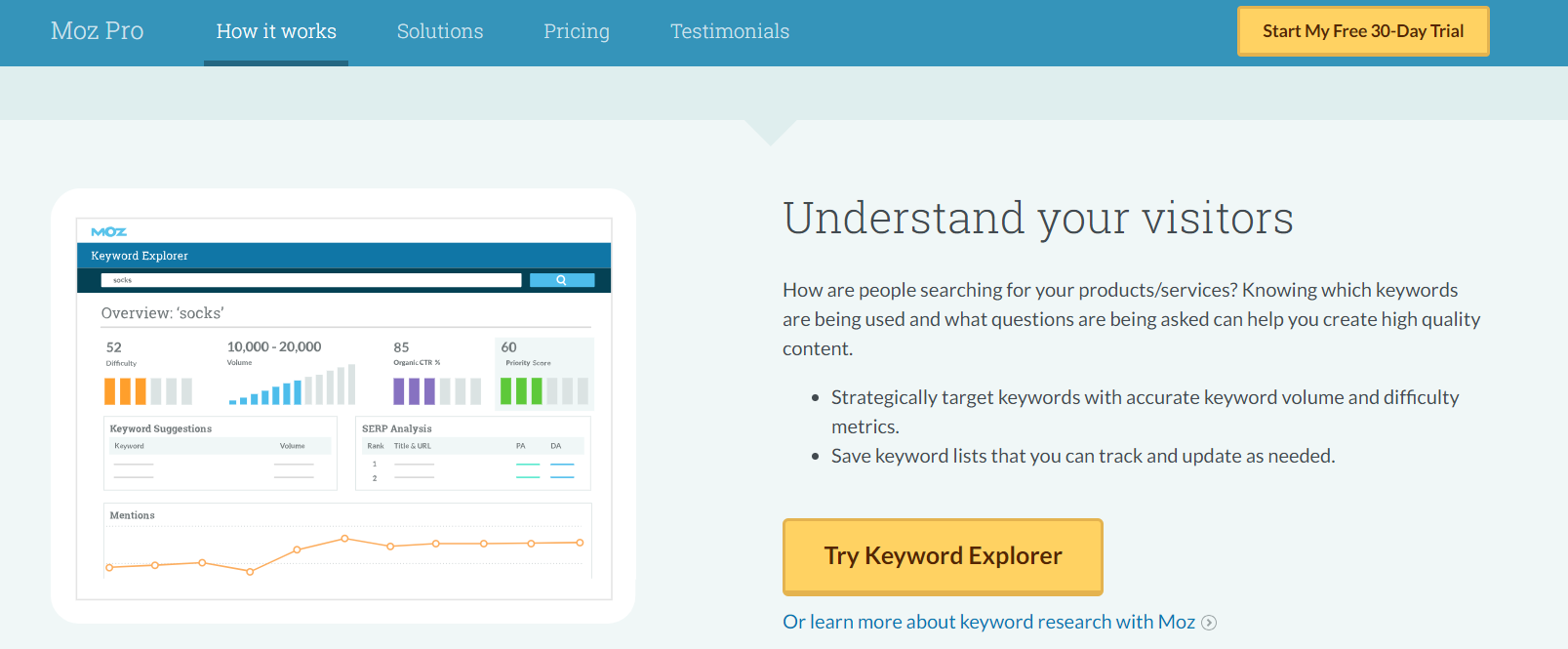This screenshot has width=1568, height=649.
Task: Click the Try Keyword Explorer button
Action: coord(943,556)
